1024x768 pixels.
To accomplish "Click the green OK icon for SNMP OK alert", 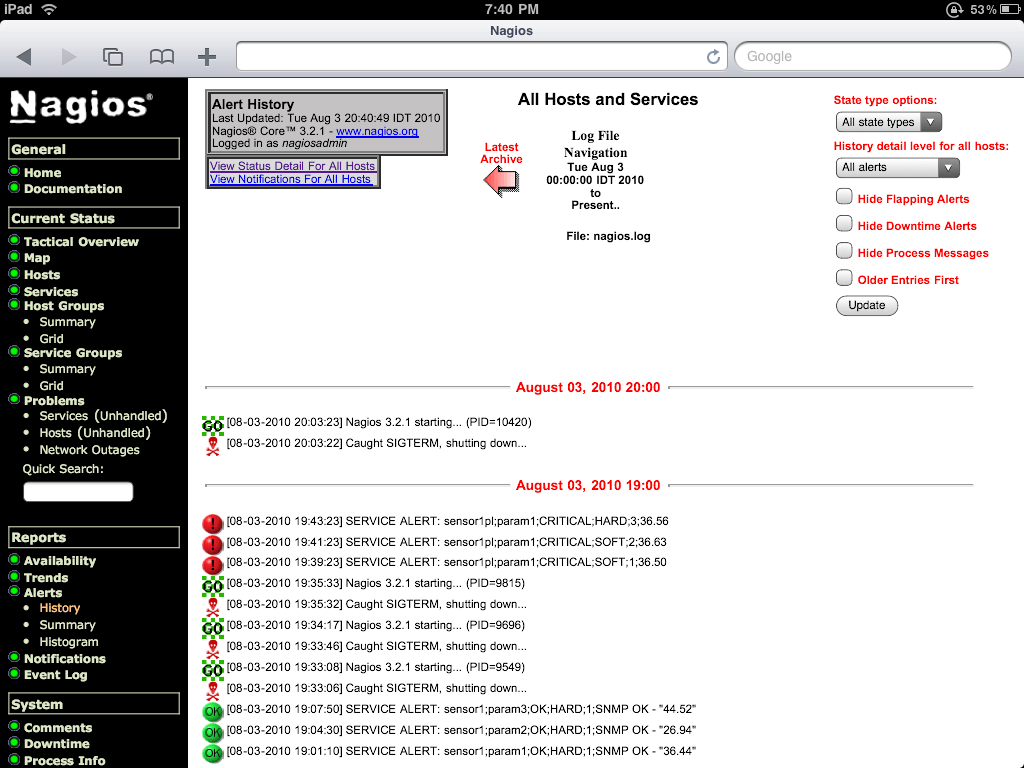I will click(211, 709).
